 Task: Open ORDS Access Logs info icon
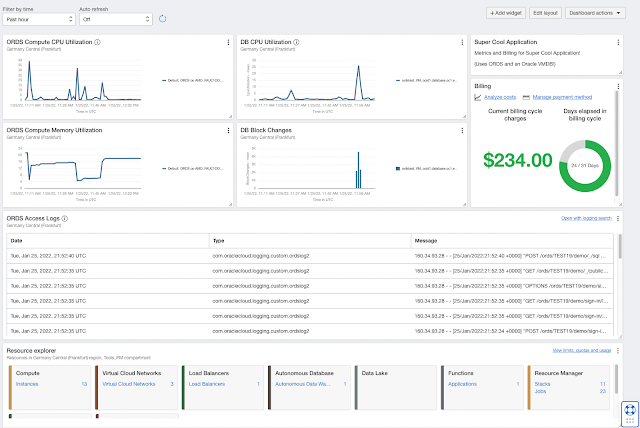[64, 218]
